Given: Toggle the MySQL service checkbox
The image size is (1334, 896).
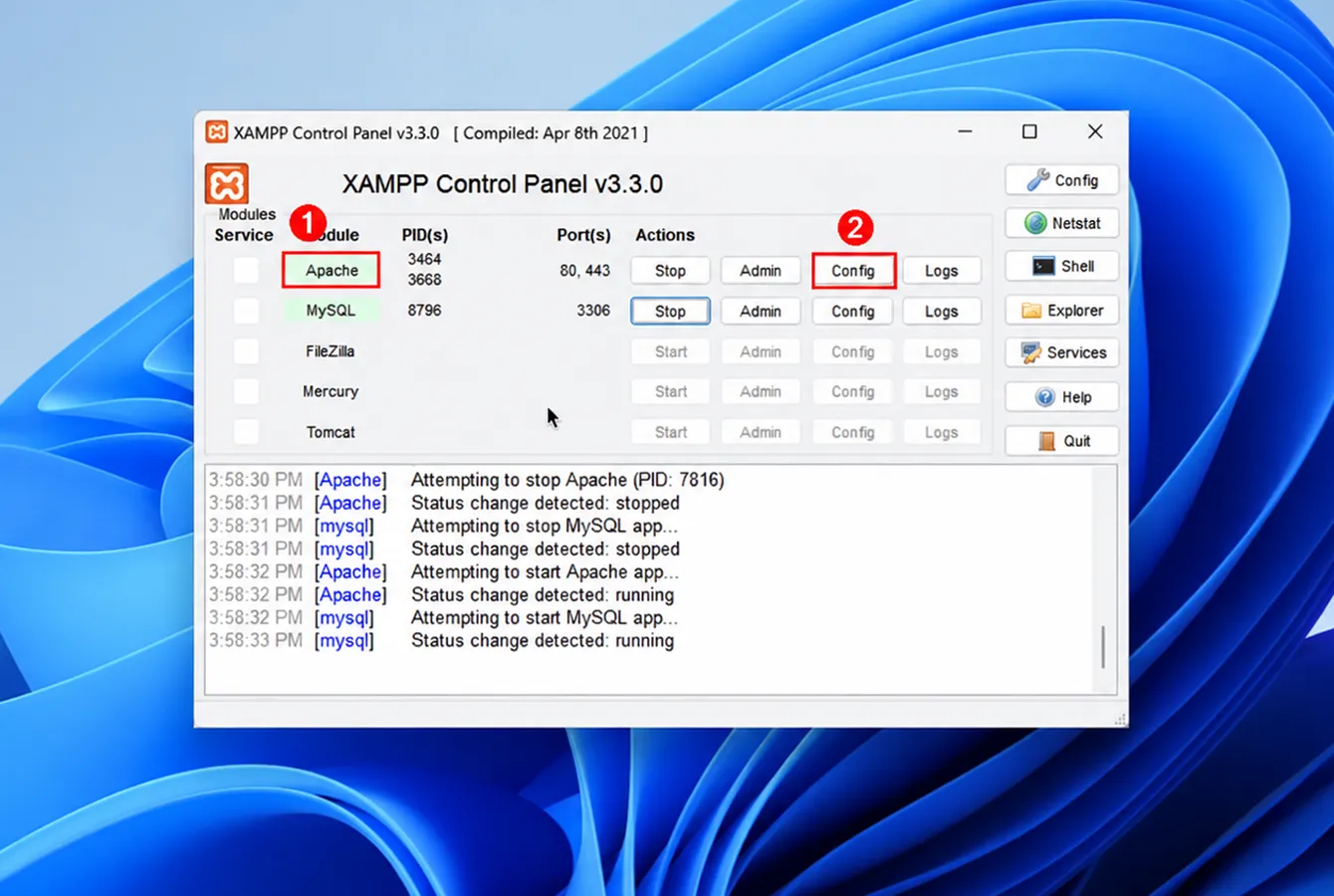Looking at the screenshot, I should (246, 311).
